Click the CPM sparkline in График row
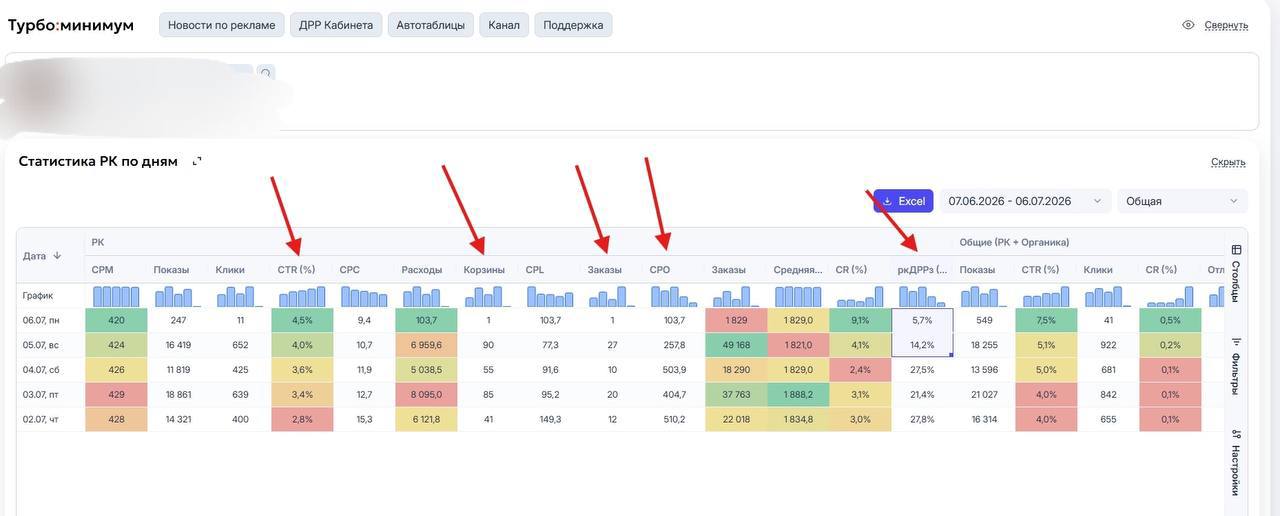The width and height of the screenshot is (1280, 516). 116,296
